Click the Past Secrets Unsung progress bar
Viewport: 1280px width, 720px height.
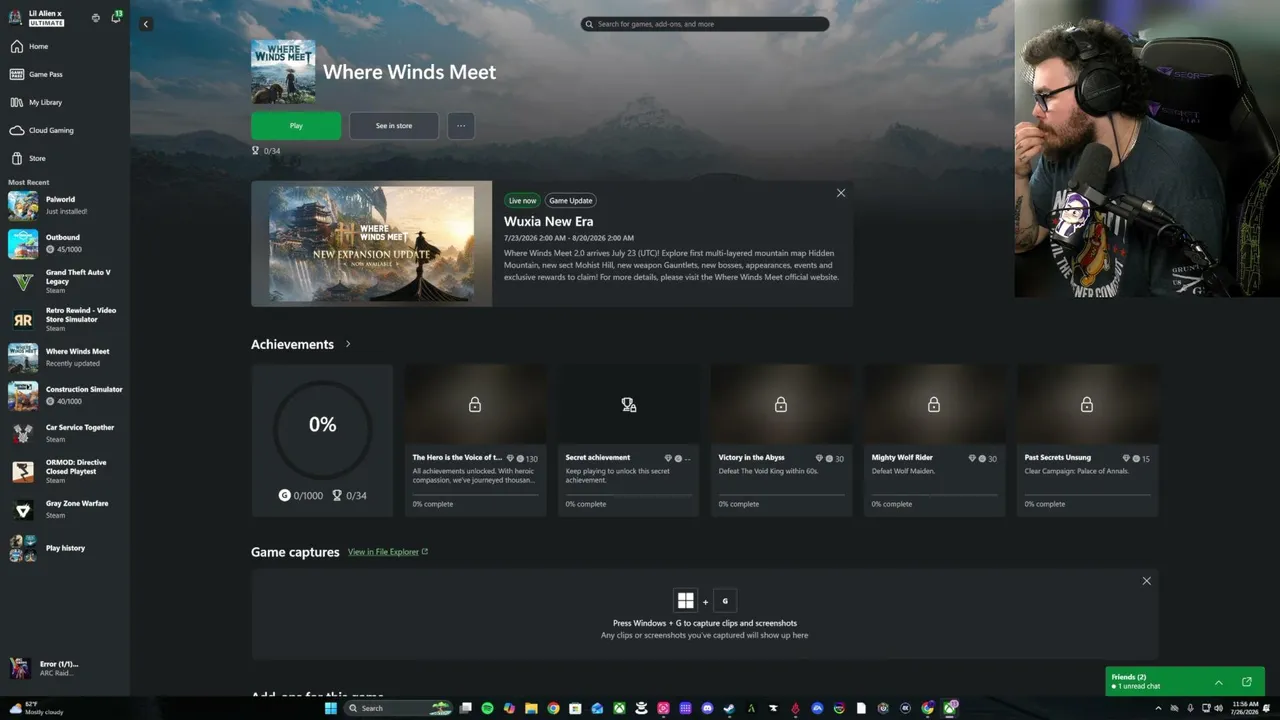1087,494
